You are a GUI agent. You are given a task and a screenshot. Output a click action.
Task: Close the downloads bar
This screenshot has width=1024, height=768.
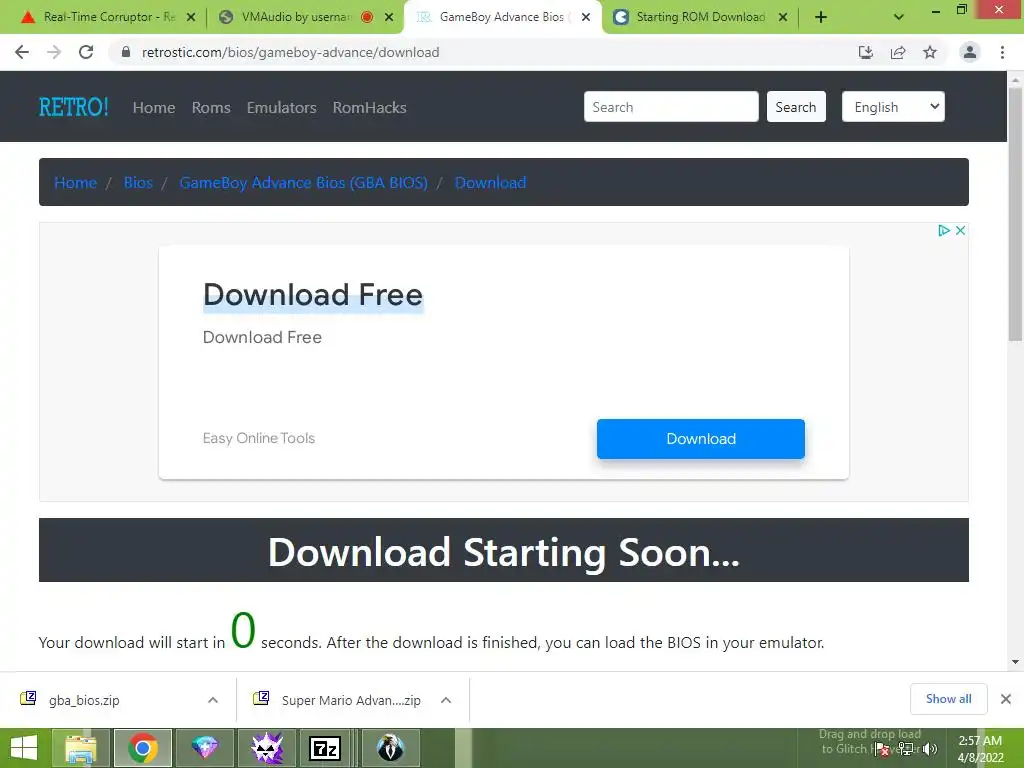pos(1006,699)
